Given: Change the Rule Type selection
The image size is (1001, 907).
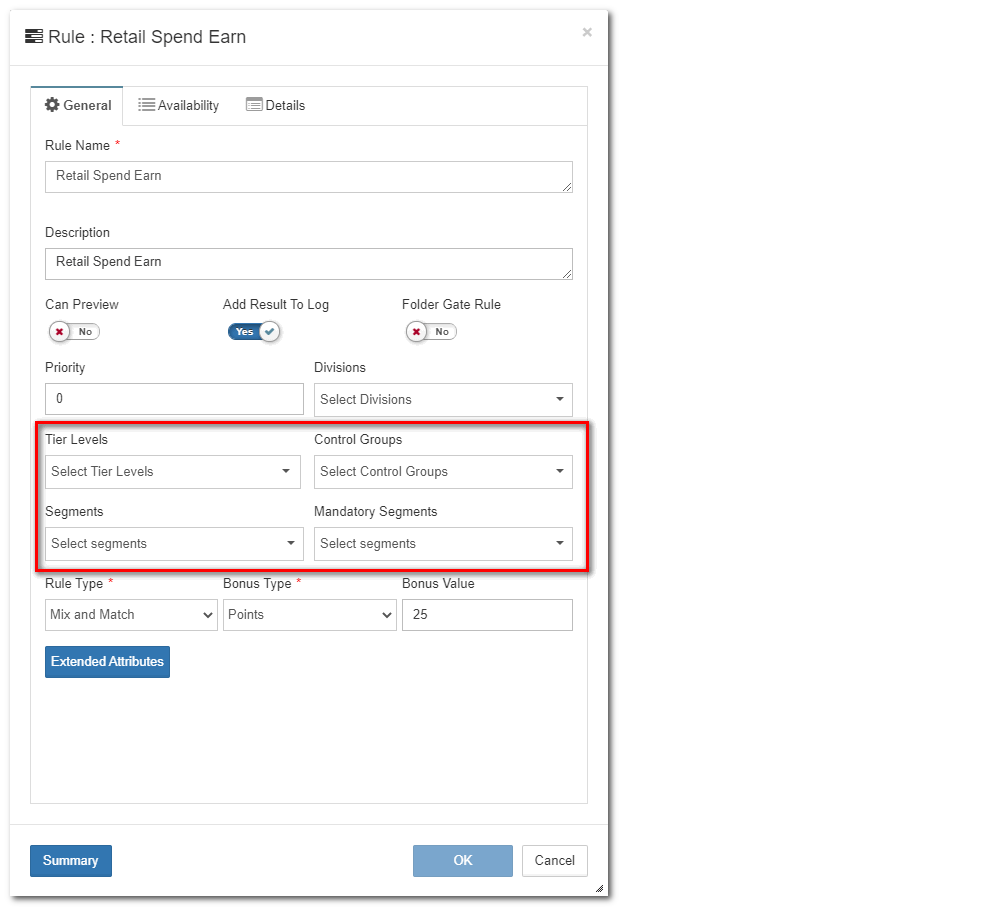Looking at the screenshot, I should pyautogui.click(x=131, y=615).
